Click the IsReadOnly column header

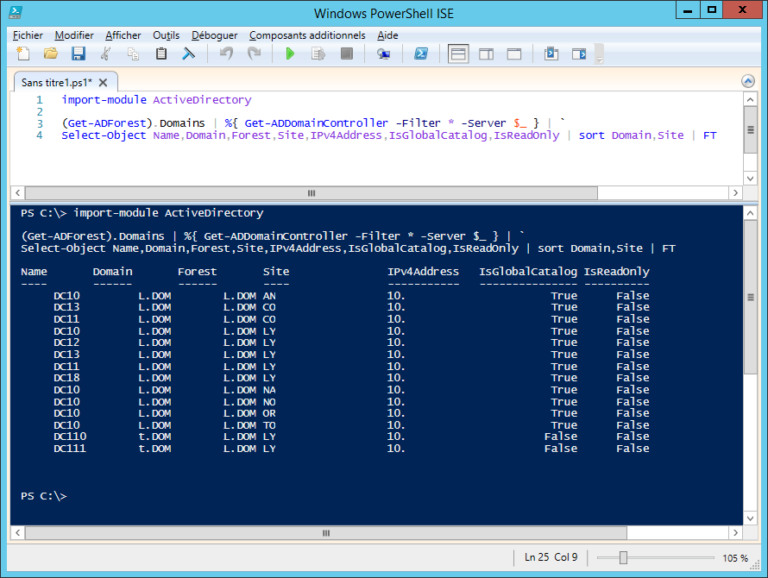click(x=617, y=271)
